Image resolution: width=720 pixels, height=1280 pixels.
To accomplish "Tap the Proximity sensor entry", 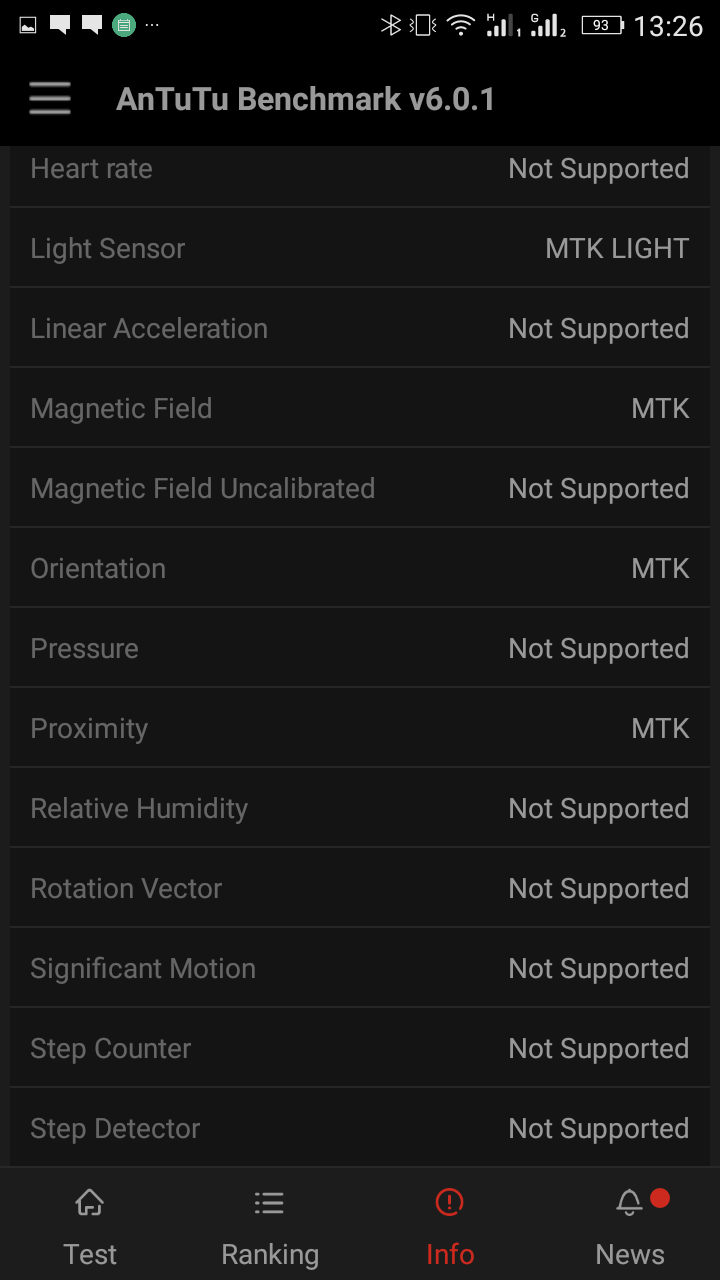I will point(360,728).
